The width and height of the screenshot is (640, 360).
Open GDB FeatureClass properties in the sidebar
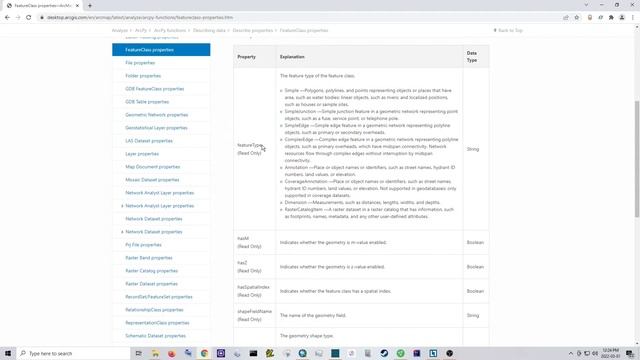pos(154,89)
